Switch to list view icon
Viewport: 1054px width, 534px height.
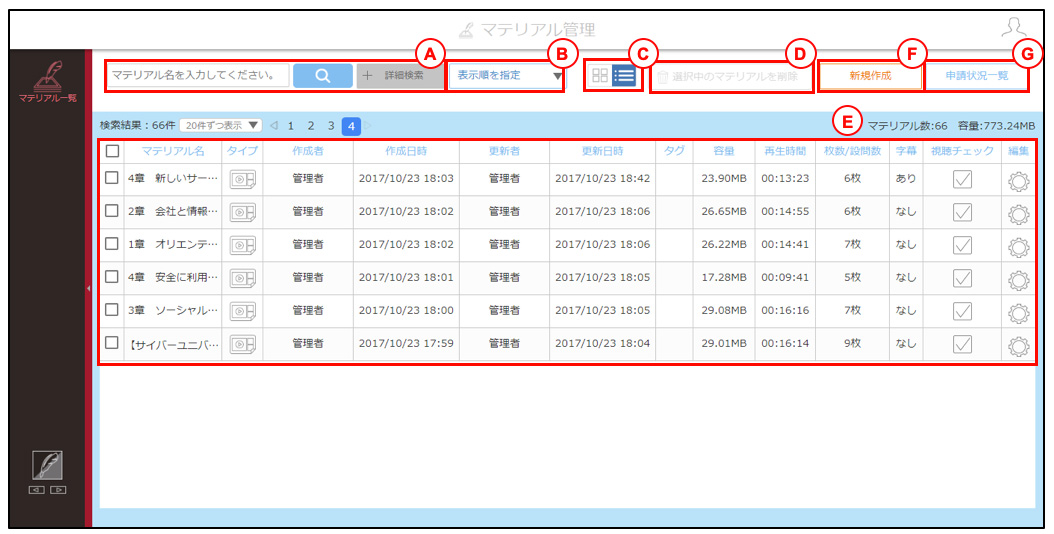[624, 76]
